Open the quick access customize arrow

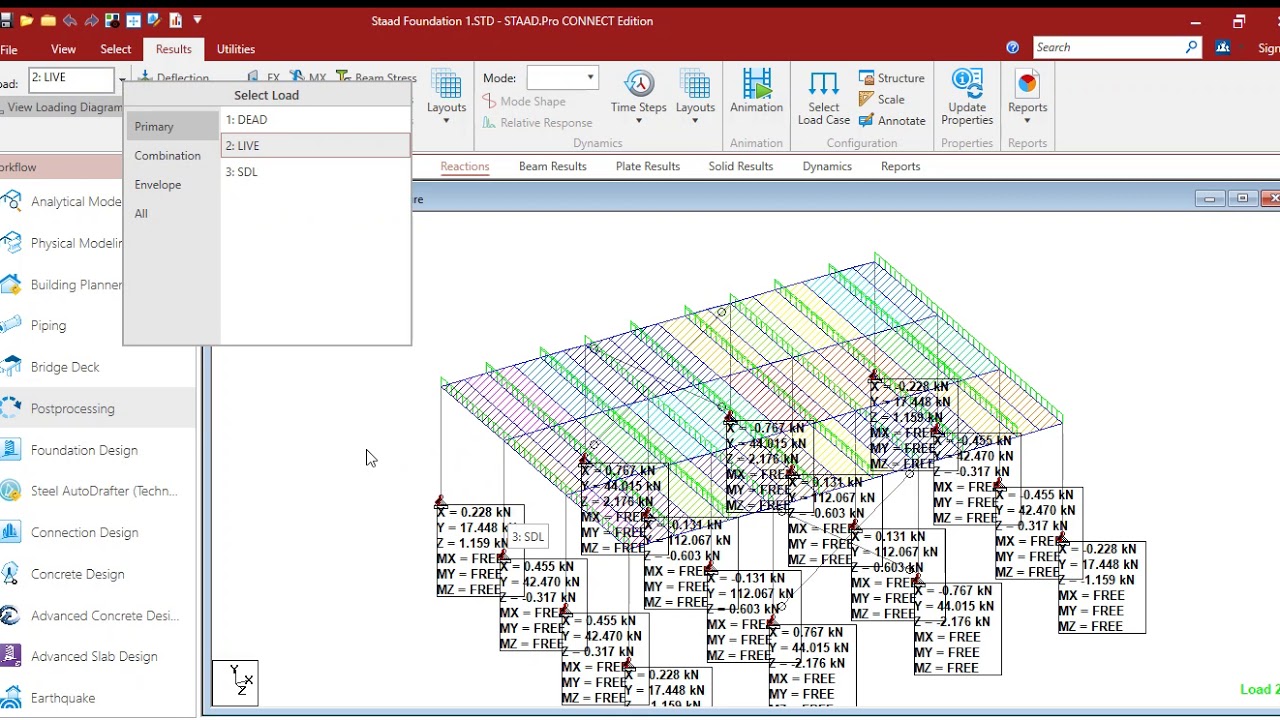197,19
